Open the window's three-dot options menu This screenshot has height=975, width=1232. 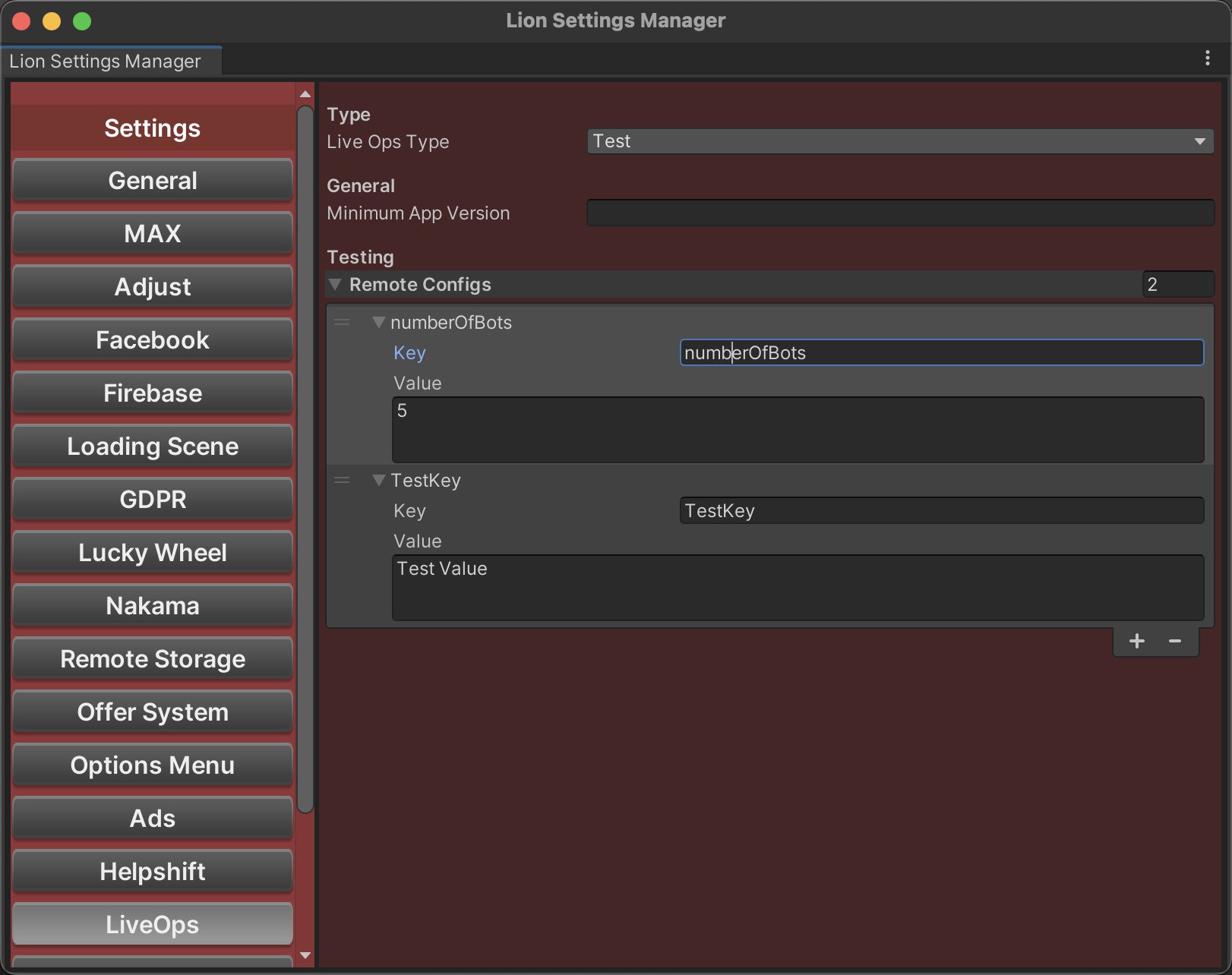tap(1207, 58)
